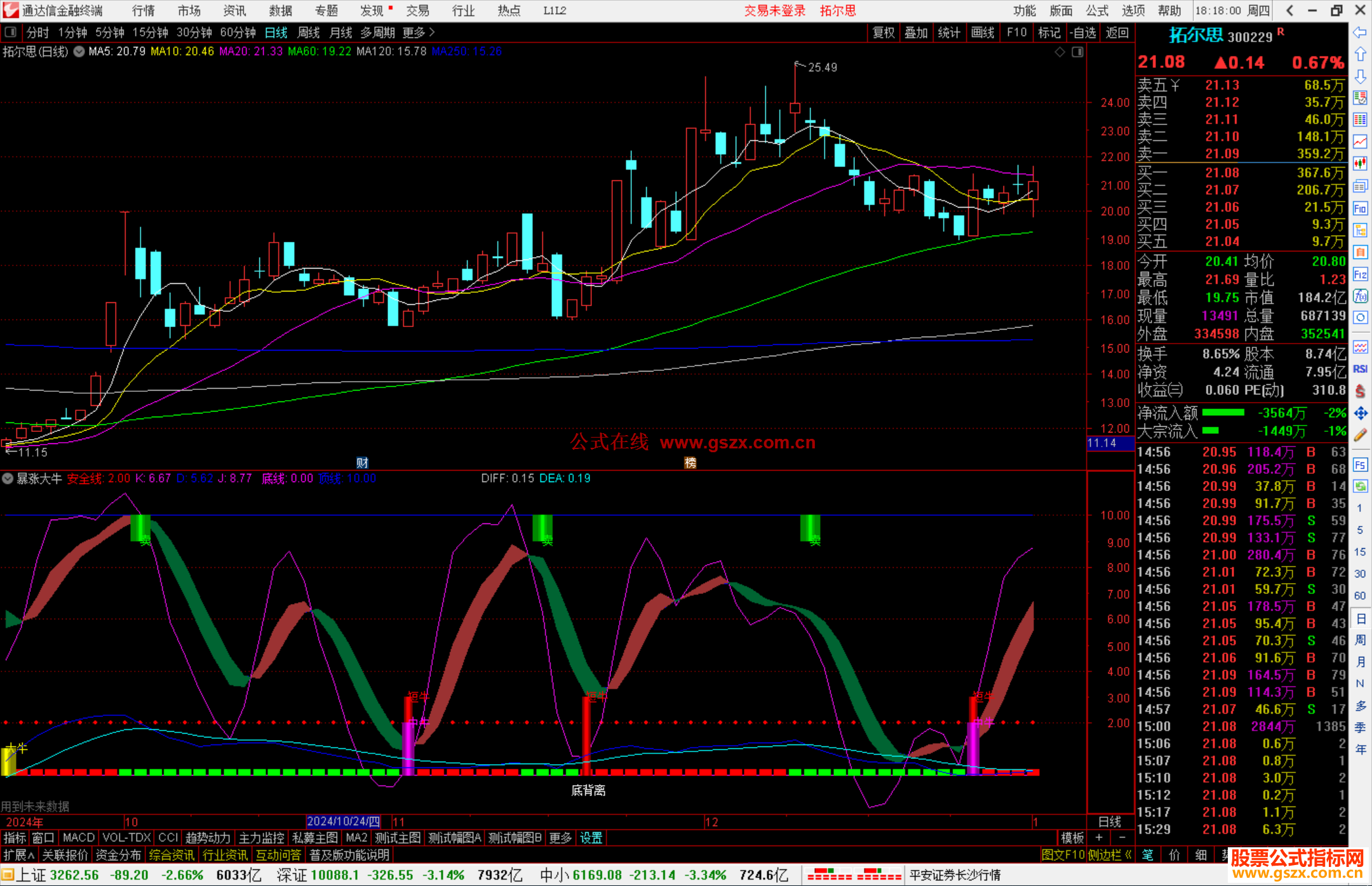Select the 60 minute period in sidebar
Screen dimensions: 1372x886
pyautogui.click(x=1360, y=596)
